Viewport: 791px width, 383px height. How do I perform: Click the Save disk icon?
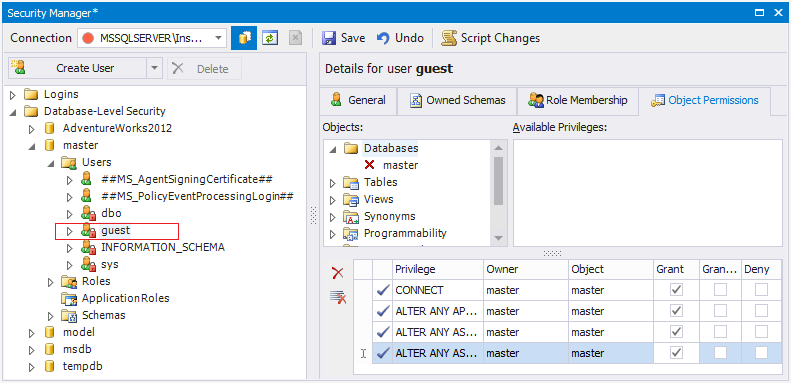[329, 38]
